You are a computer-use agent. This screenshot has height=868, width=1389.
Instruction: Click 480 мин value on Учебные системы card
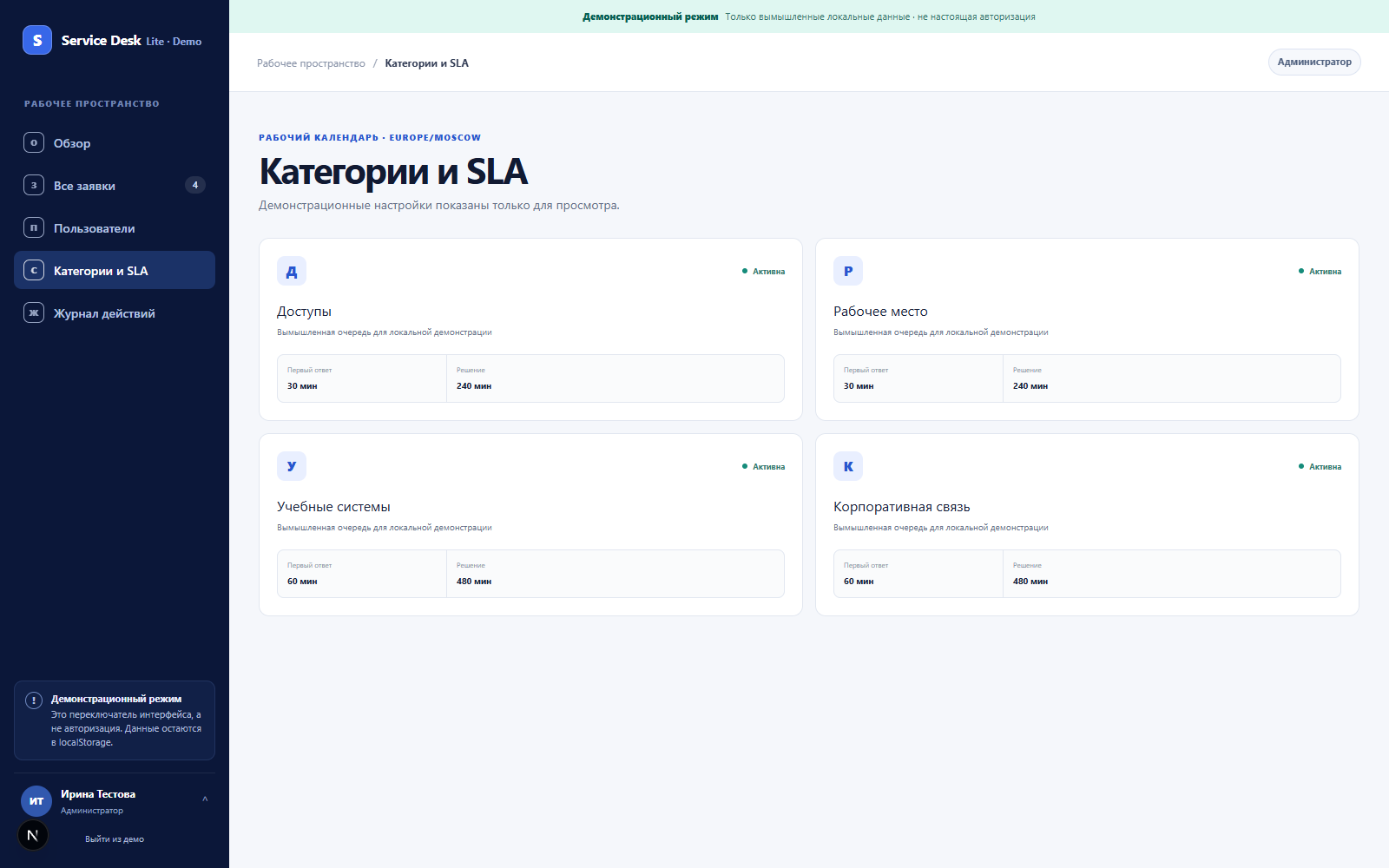click(474, 582)
